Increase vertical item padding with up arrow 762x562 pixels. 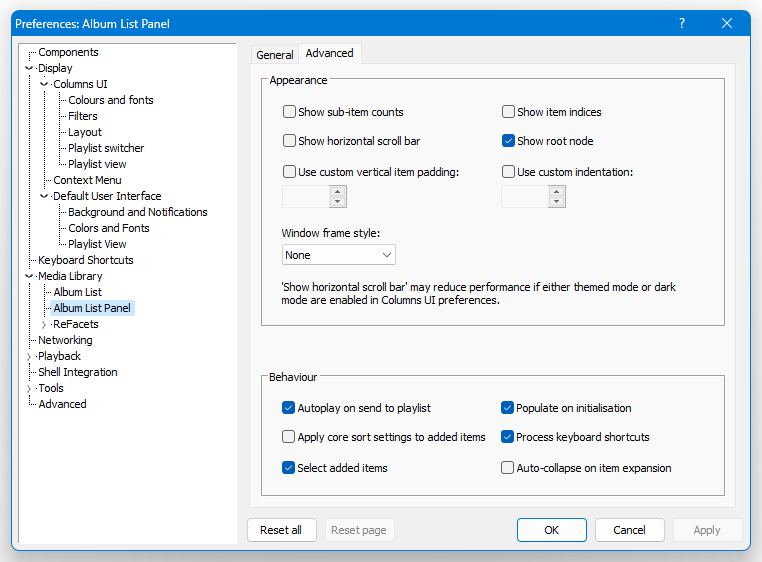pyautogui.click(x=338, y=191)
